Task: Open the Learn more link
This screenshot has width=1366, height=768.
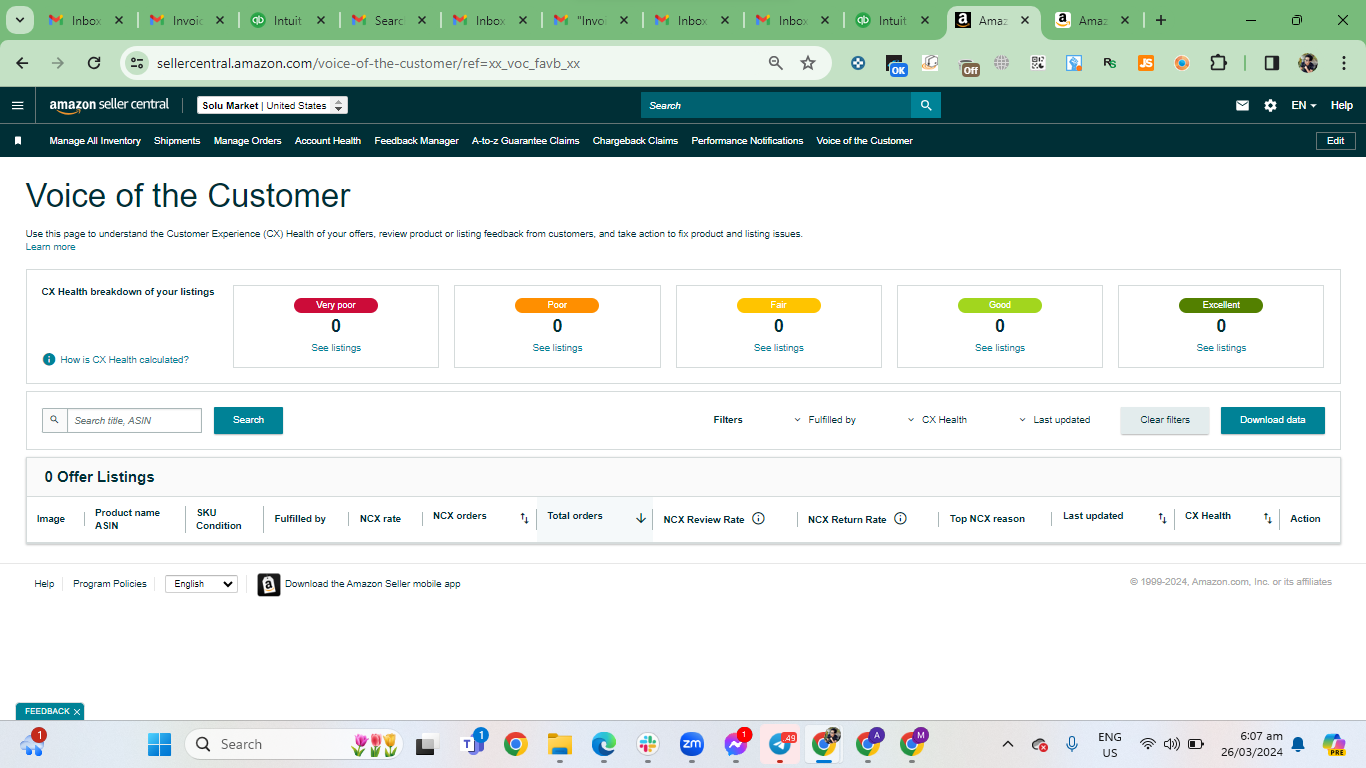Action: tap(50, 247)
